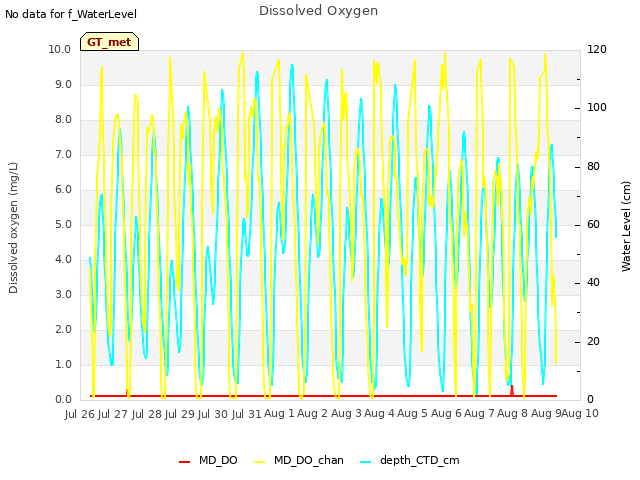Click the cyan depth_CTD_cm legend swatch
Image resolution: width=640 pixels, height=480 pixels.
tap(366, 461)
